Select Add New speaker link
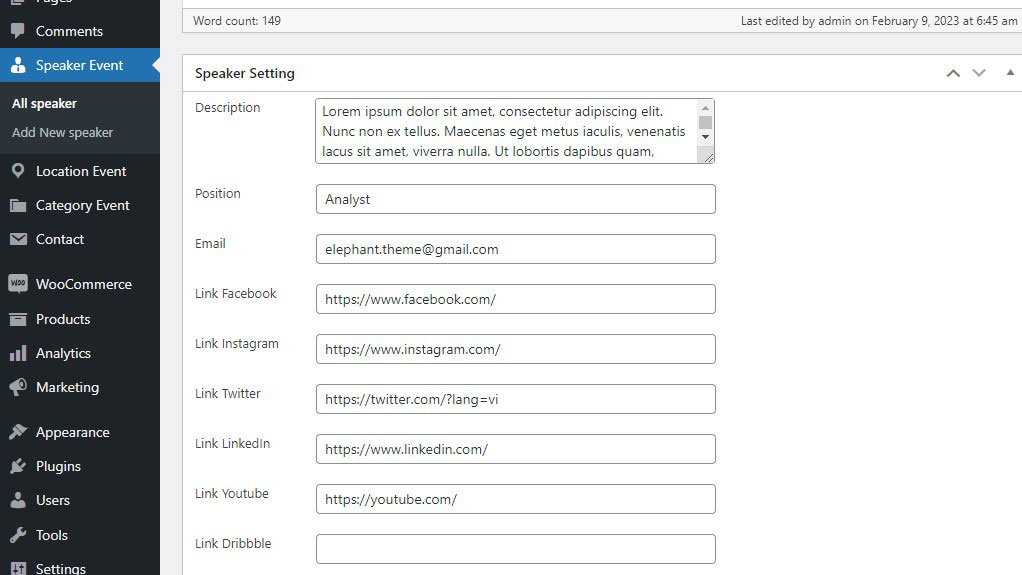Viewport: 1022px width, 575px height. point(62,133)
